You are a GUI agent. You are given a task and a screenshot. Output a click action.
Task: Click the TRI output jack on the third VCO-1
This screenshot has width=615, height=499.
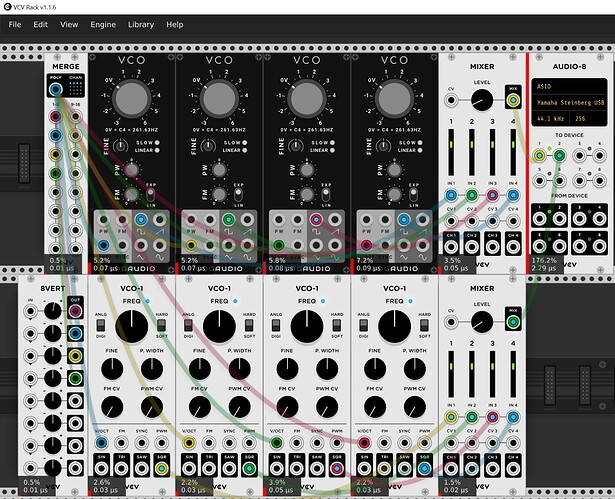point(297,469)
